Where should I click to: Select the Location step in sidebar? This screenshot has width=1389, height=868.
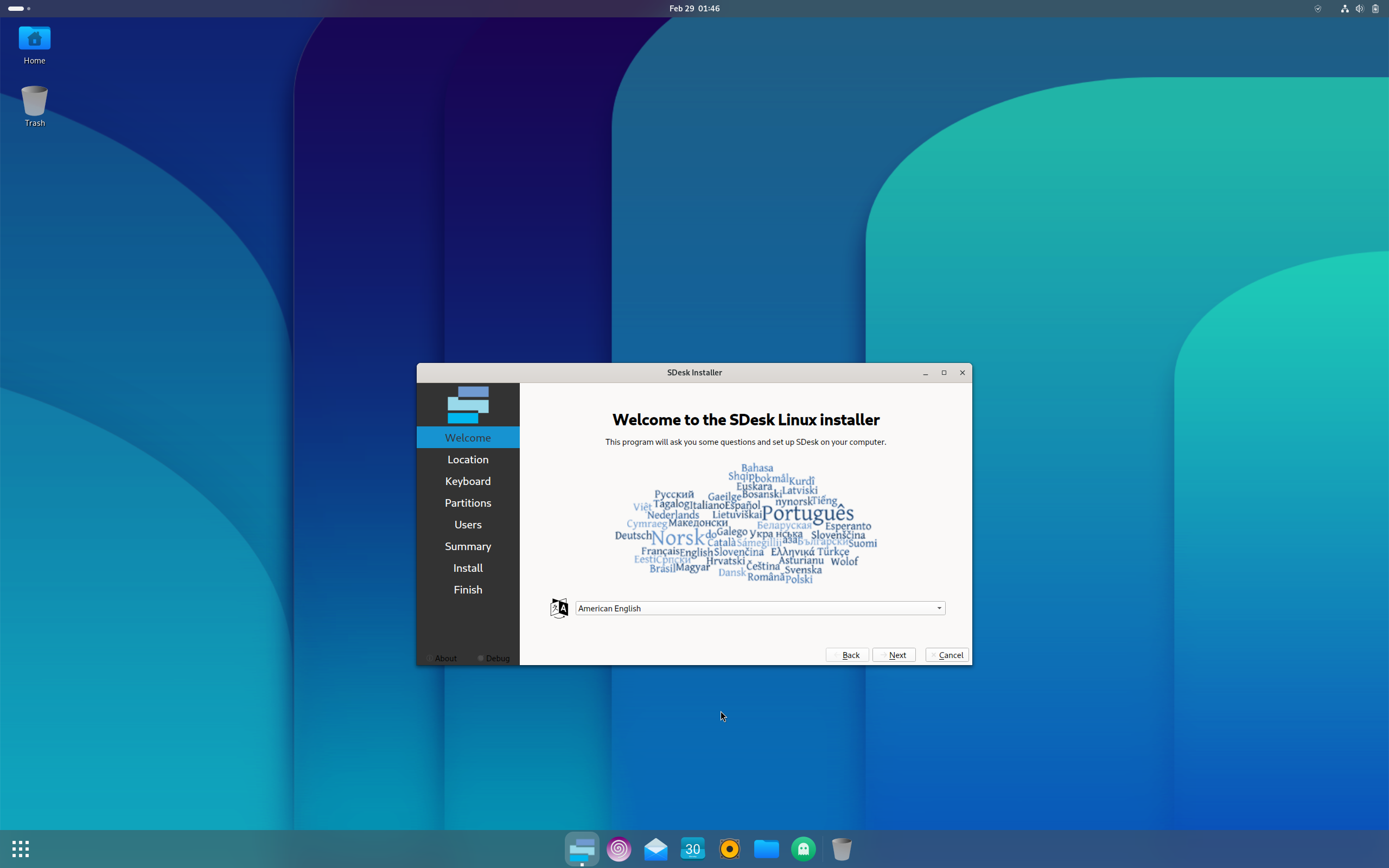[468, 459]
